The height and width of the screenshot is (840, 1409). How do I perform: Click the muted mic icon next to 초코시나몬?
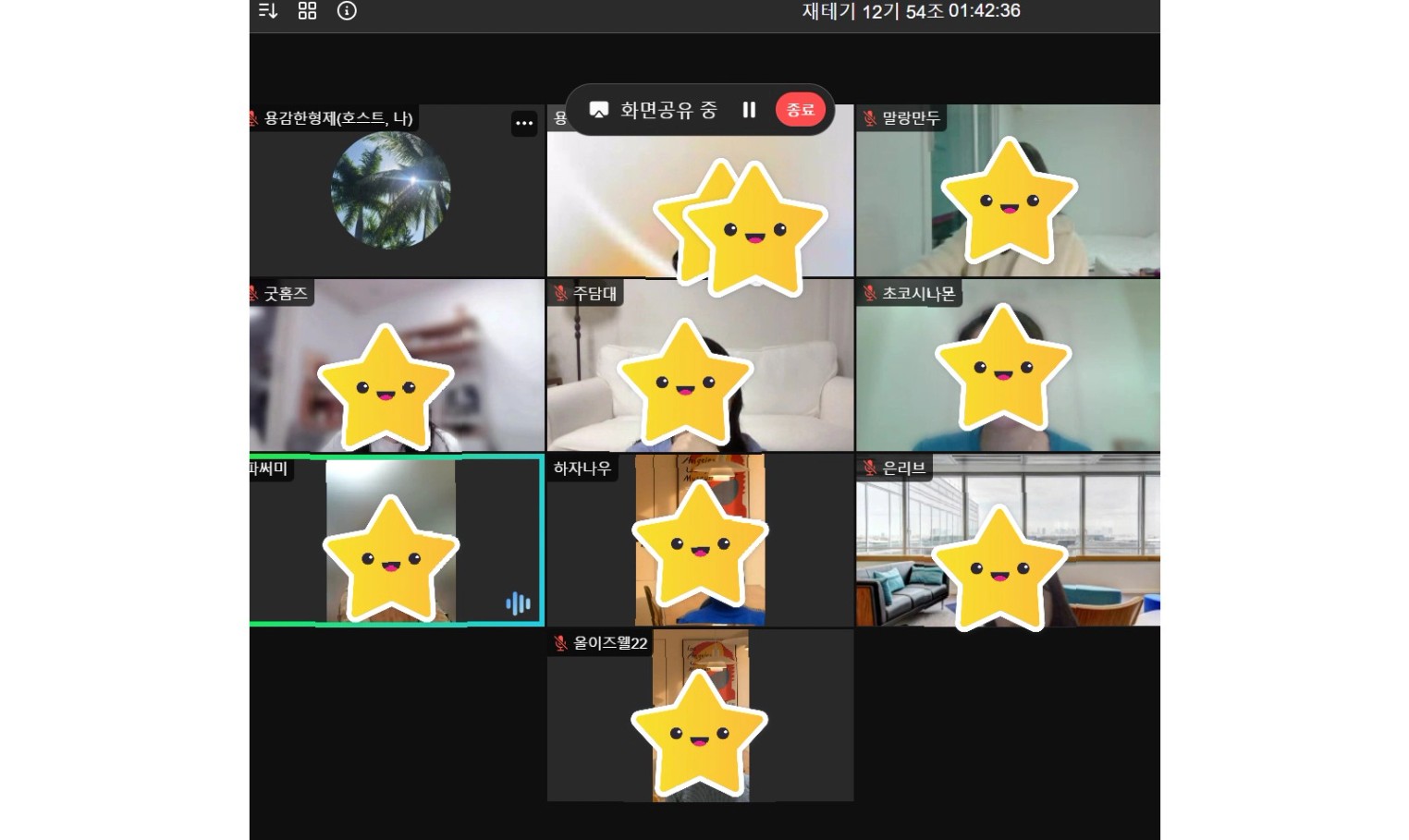[x=869, y=294]
